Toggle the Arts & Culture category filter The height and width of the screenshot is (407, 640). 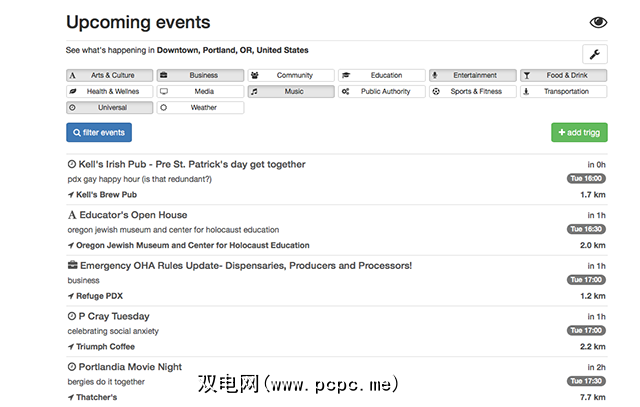coord(108,75)
